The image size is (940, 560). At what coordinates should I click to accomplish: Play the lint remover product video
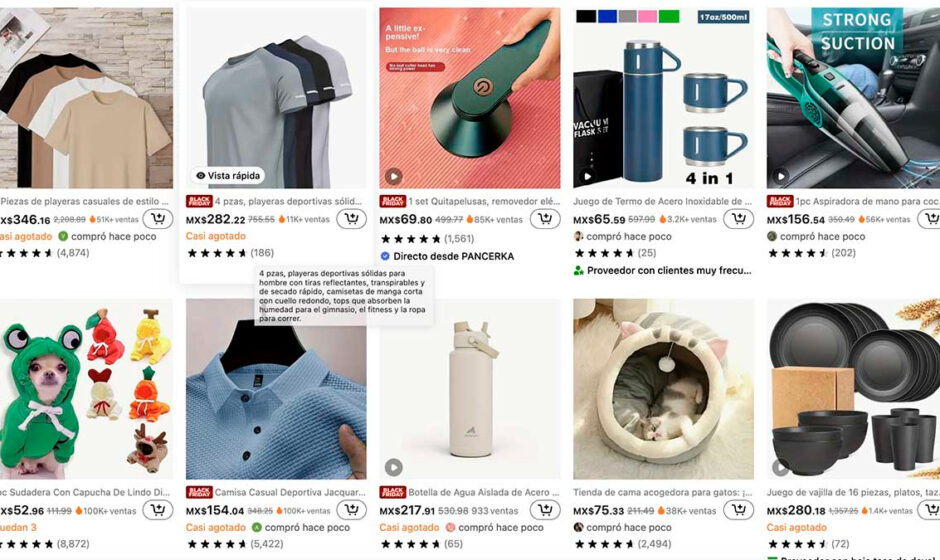tap(393, 176)
